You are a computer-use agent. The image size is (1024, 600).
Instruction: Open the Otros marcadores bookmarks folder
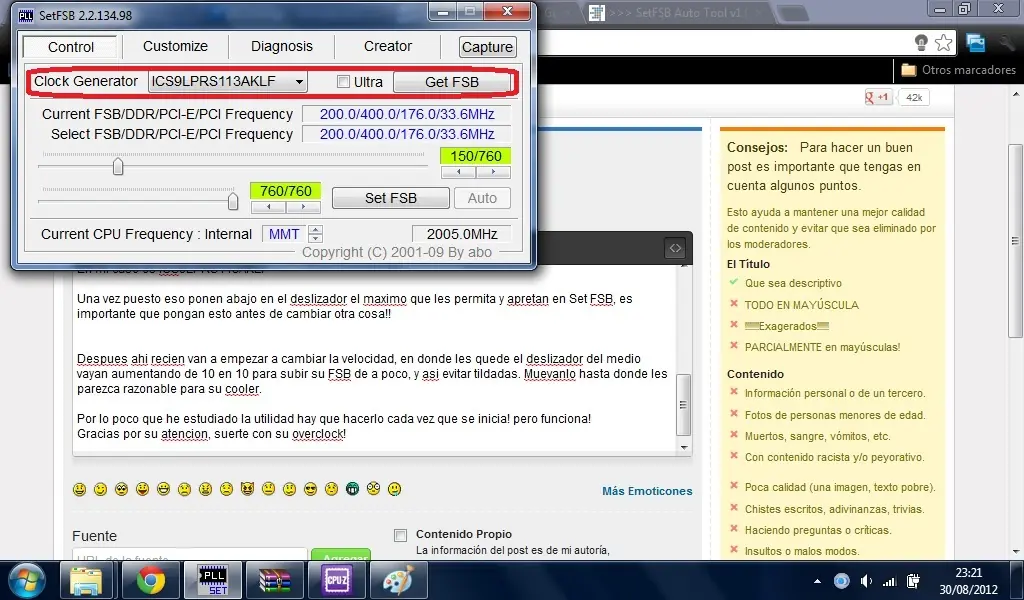point(958,70)
